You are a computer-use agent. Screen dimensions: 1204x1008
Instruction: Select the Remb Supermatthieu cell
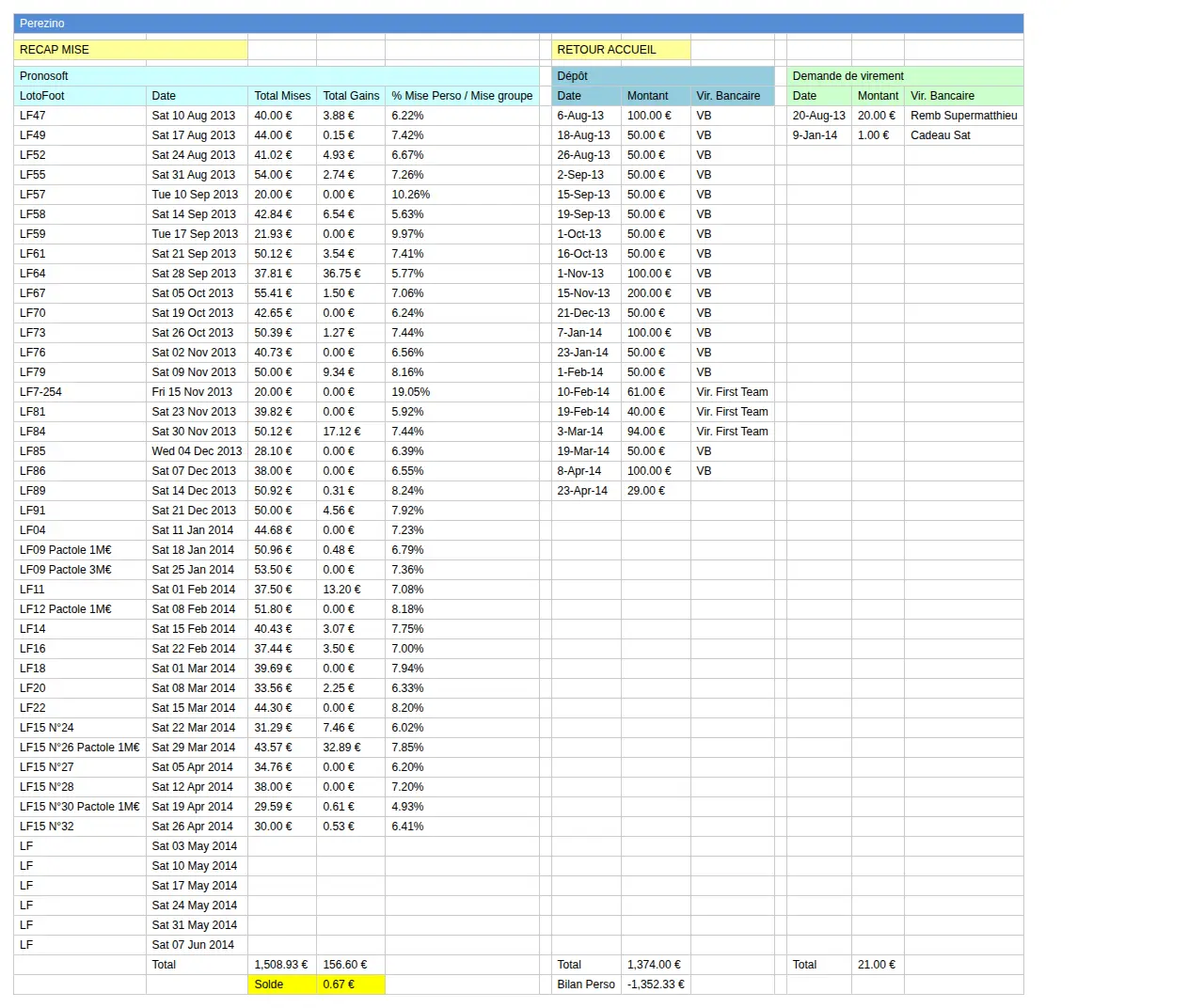pyautogui.click(x=964, y=116)
